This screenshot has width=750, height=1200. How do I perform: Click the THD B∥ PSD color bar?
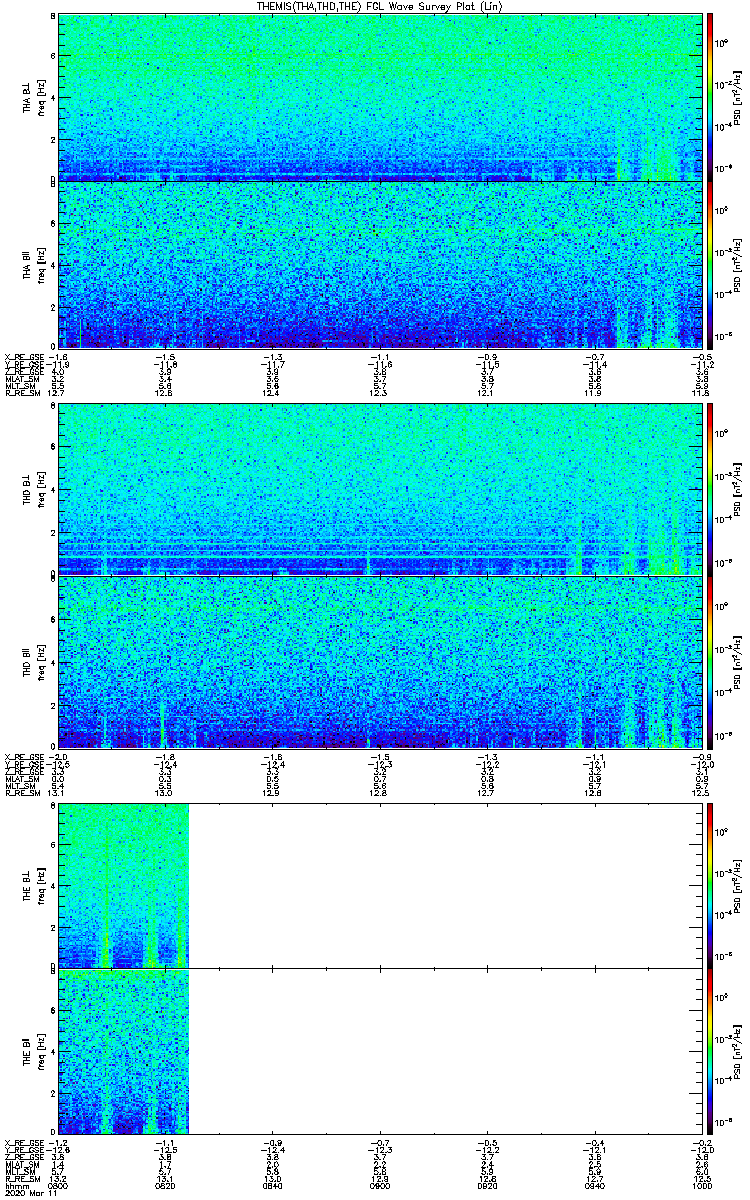coord(710,661)
